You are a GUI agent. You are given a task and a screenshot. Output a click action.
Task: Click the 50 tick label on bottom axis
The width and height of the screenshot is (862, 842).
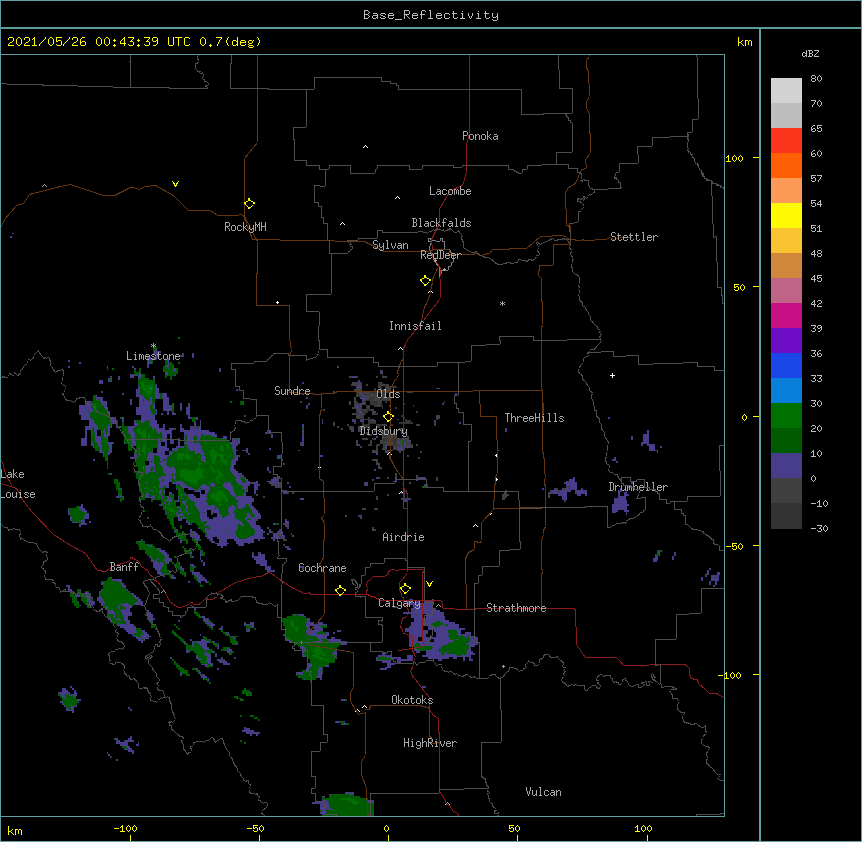pos(514,828)
